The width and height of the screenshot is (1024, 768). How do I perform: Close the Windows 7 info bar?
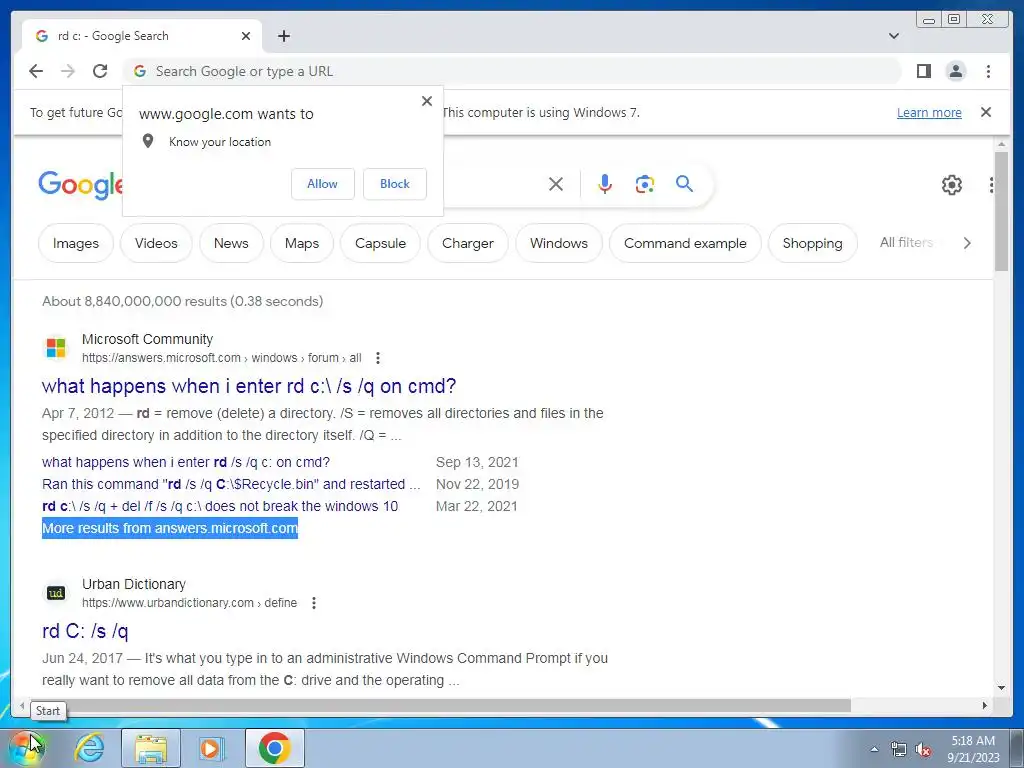pos(986,112)
